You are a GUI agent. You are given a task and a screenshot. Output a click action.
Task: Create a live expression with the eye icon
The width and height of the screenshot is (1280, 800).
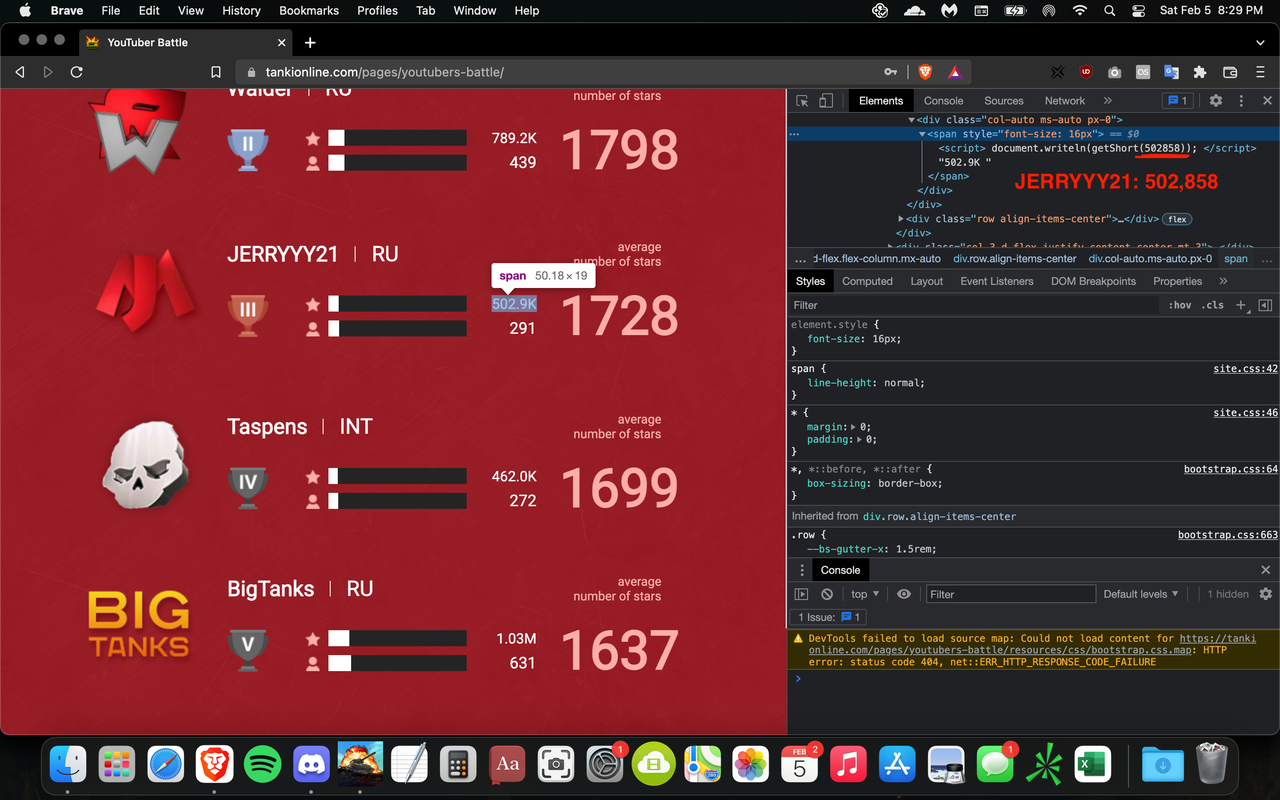(904, 593)
